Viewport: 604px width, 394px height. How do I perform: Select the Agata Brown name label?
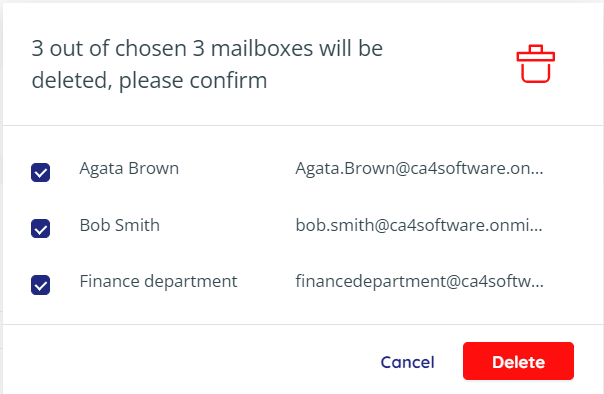(x=129, y=168)
